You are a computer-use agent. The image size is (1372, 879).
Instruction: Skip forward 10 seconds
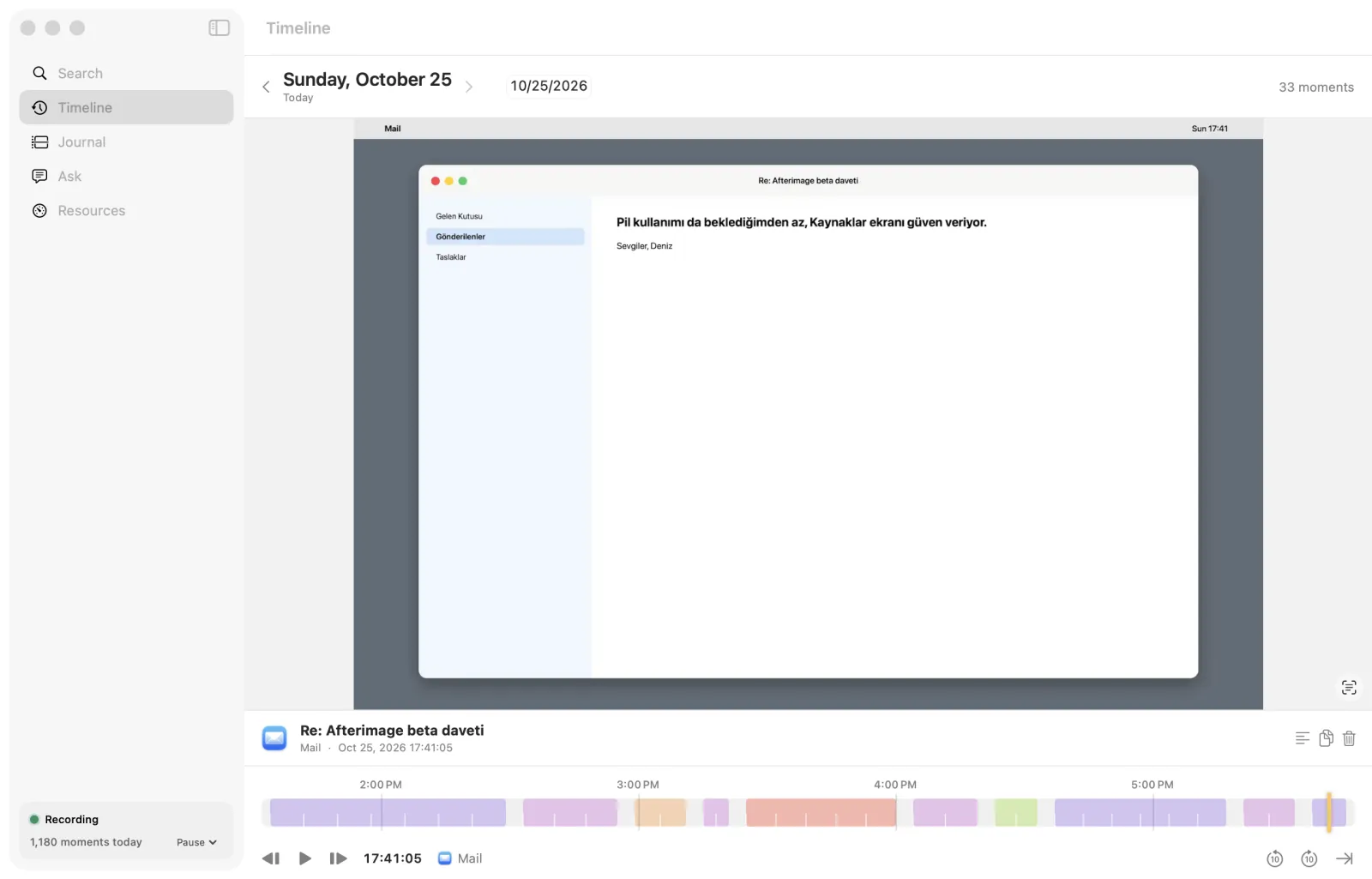pos(1309,858)
